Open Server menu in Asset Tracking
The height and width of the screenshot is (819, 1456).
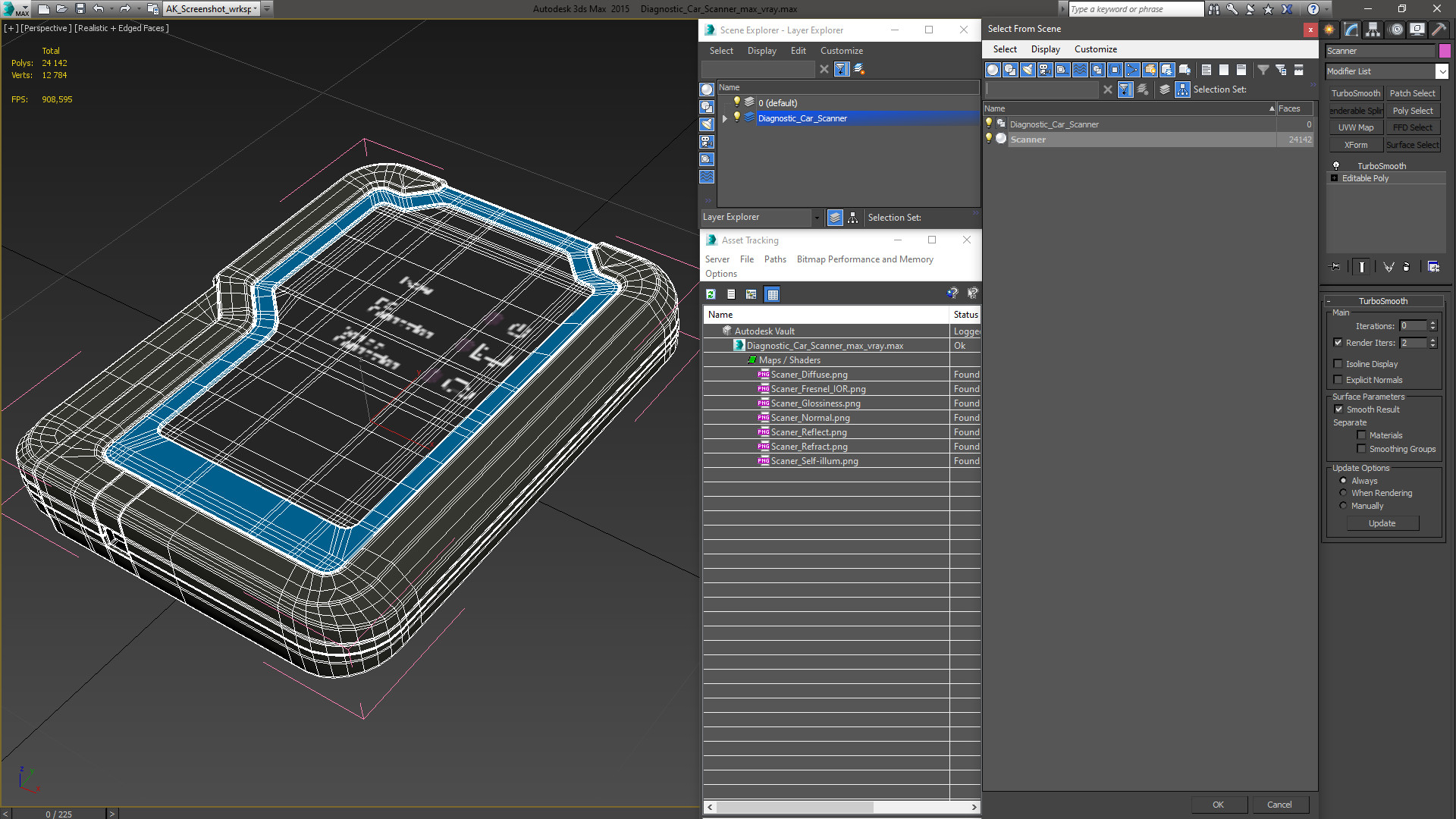[x=717, y=259]
